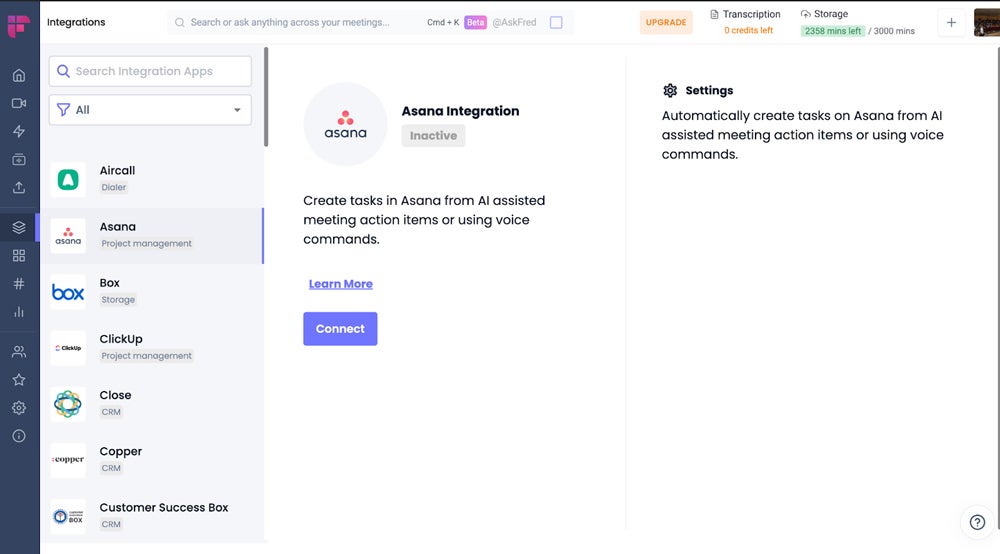Select Box integration entry

tap(152, 292)
